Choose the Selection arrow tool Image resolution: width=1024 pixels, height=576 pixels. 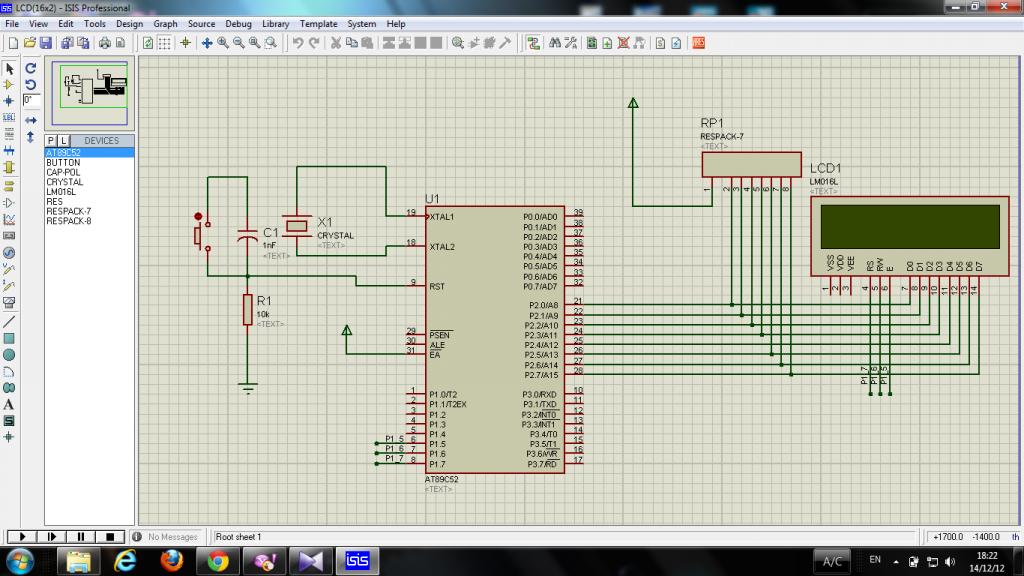(9, 68)
